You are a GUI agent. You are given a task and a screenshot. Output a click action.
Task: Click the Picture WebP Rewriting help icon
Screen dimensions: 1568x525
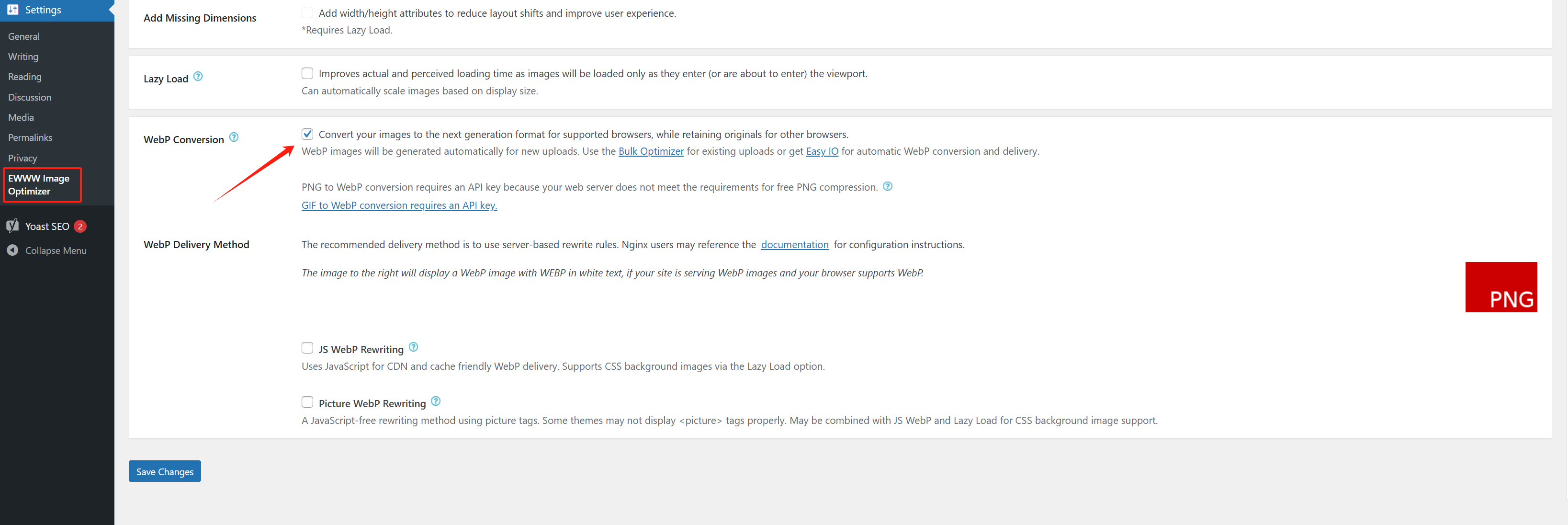click(435, 401)
